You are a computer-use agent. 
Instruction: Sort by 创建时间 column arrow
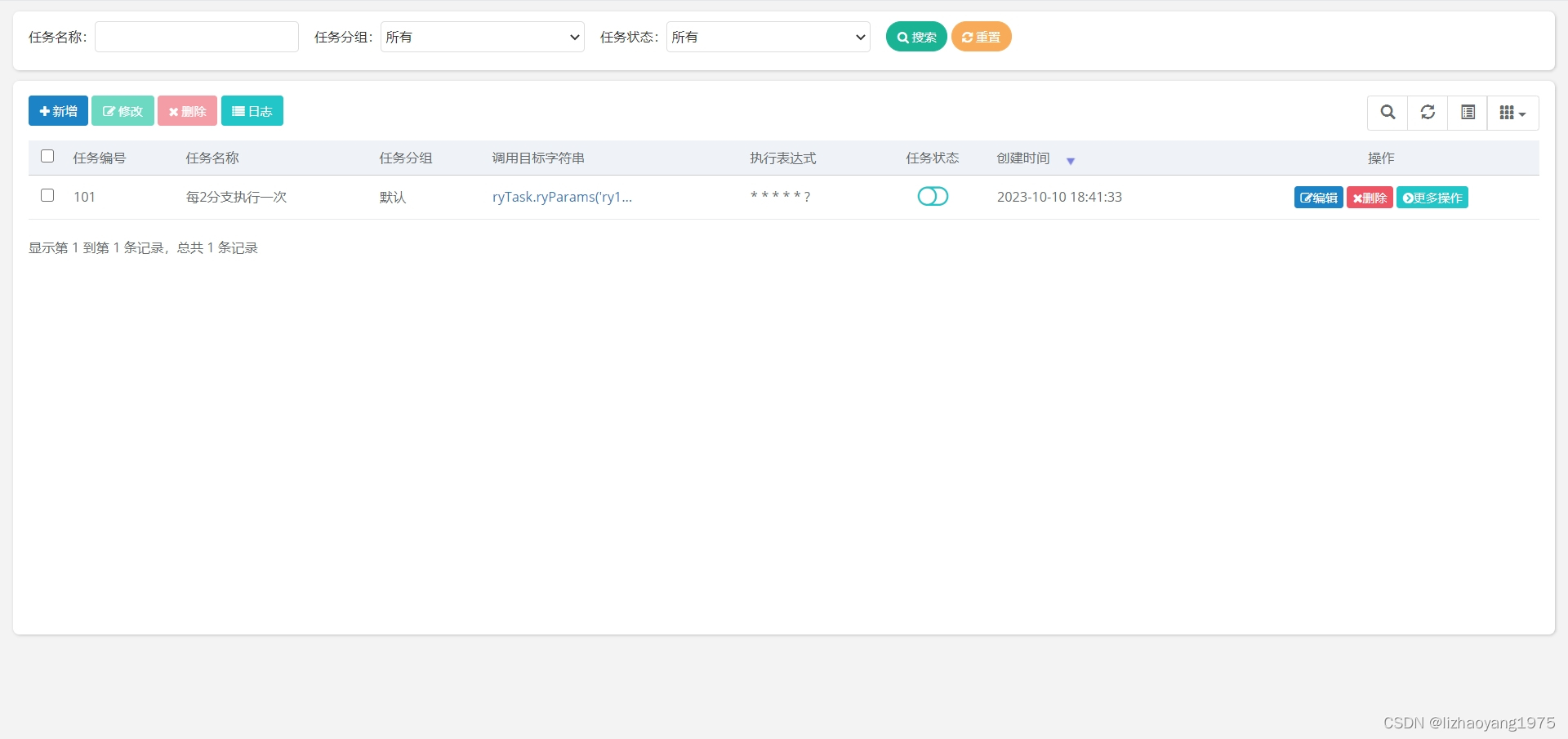pyautogui.click(x=1071, y=161)
